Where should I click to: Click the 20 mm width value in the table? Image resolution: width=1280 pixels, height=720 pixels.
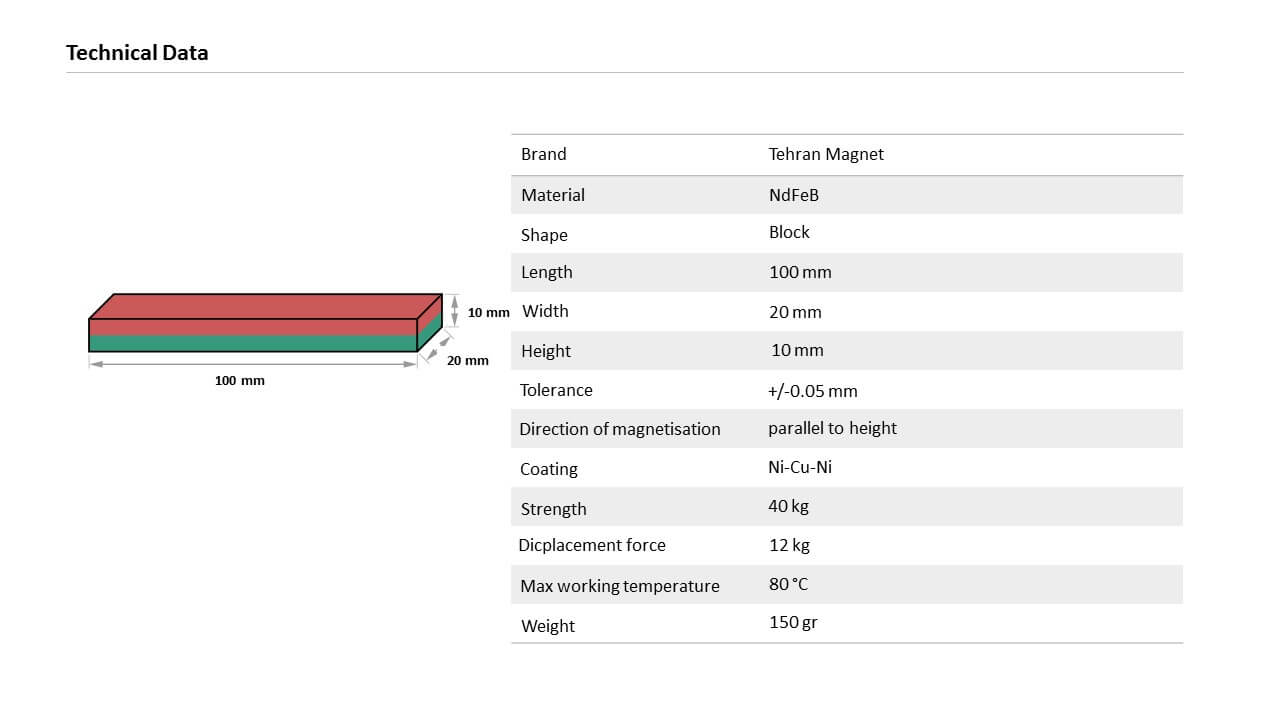click(x=795, y=312)
